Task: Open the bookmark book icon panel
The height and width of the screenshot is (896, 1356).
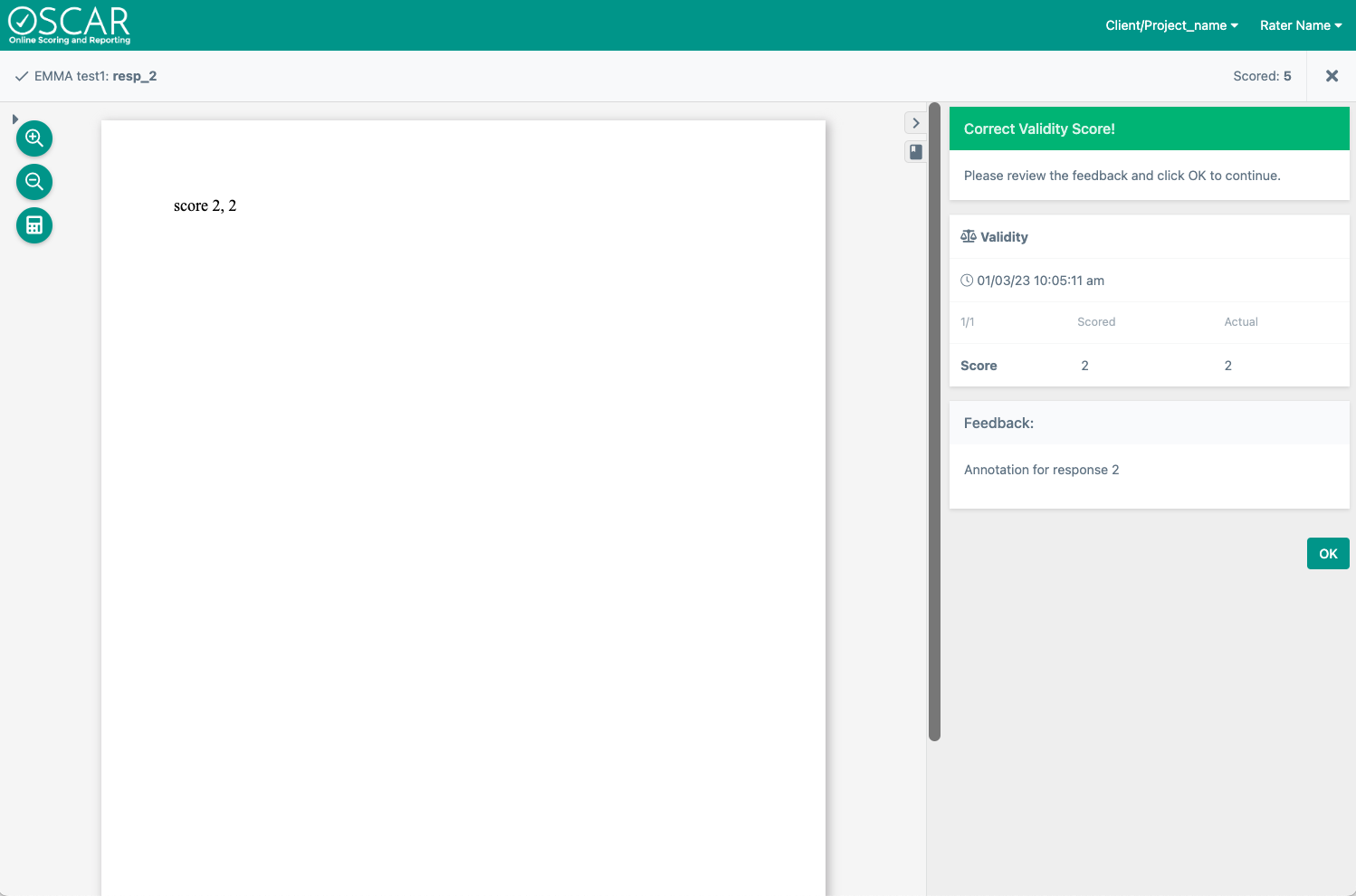Action: coord(916,152)
